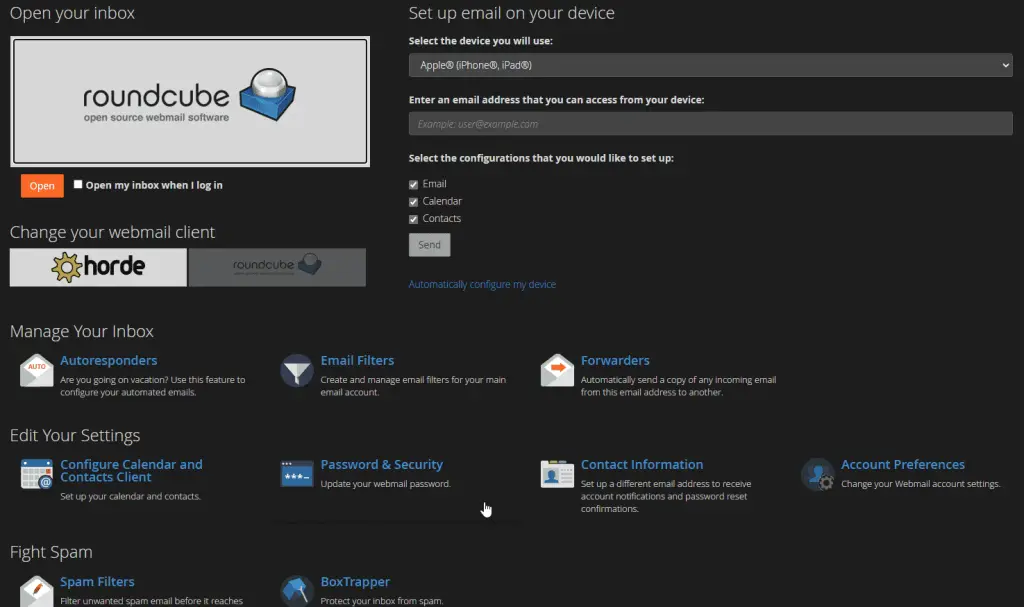Click 'Set up your calendar and contacts.' text
The height and width of the screenshot is (607, 1024).
click(131, 496)
